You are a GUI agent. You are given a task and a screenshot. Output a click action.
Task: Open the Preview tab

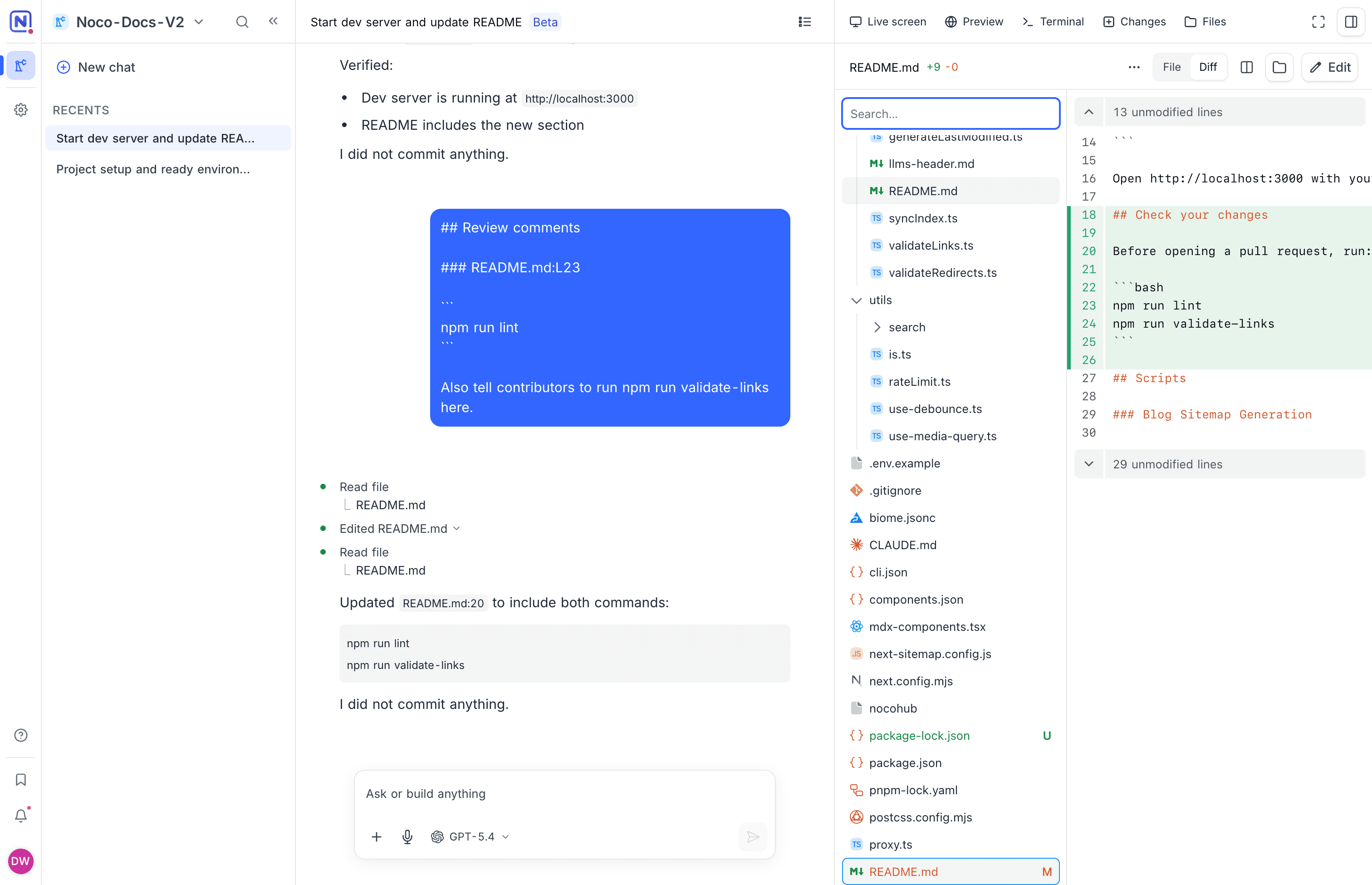tap(974, 22)
